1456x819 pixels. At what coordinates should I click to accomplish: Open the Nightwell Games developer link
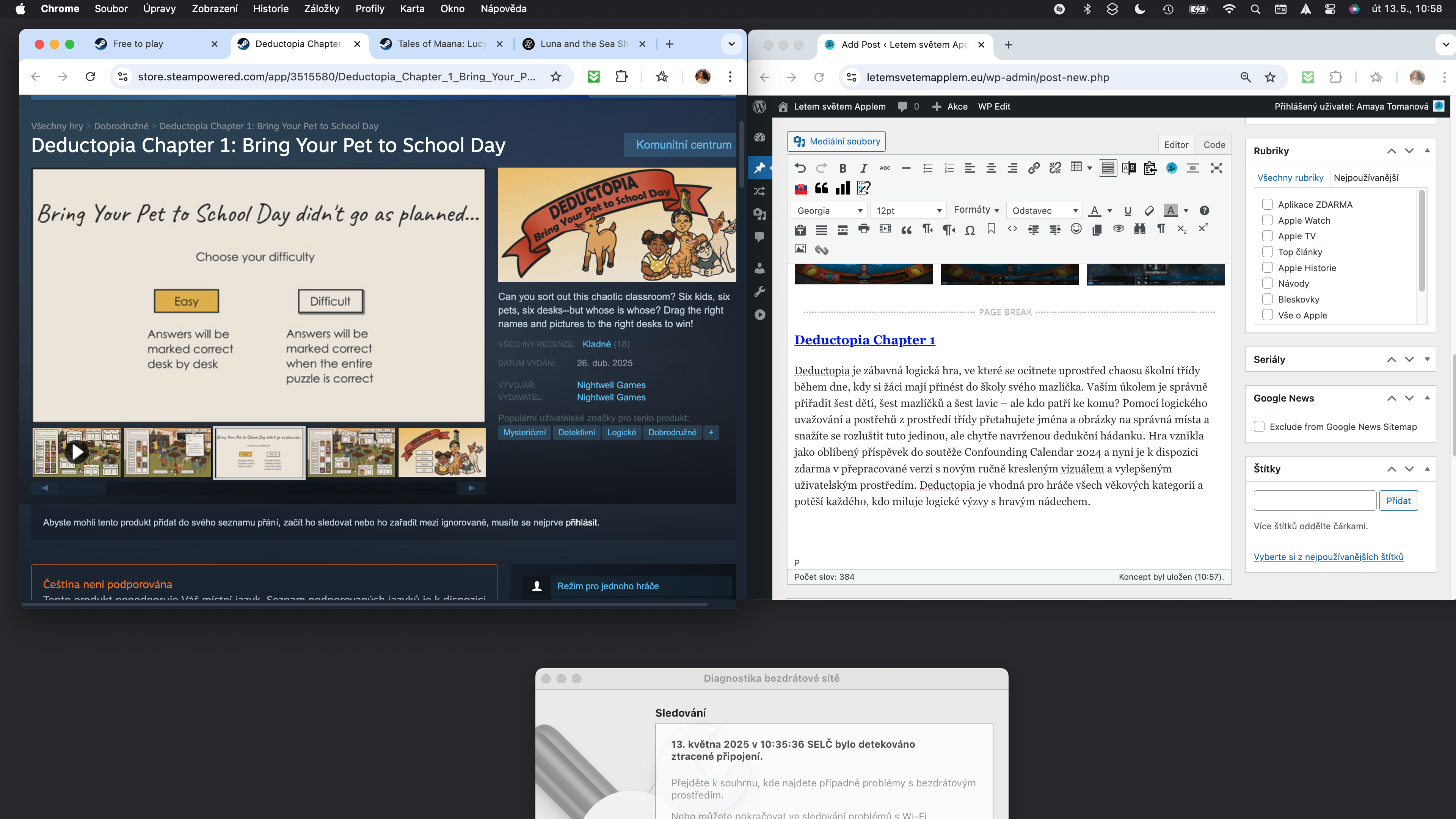click(611, 385)
